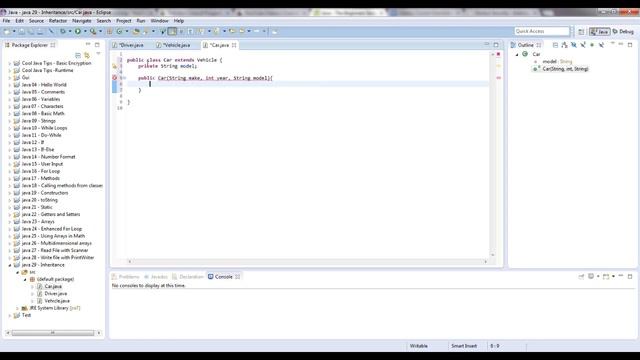Click the New Java Class icon
Image resolution: width=640 pixels, height=360 pixels.
pyautogui.click(x=119, y=31)
